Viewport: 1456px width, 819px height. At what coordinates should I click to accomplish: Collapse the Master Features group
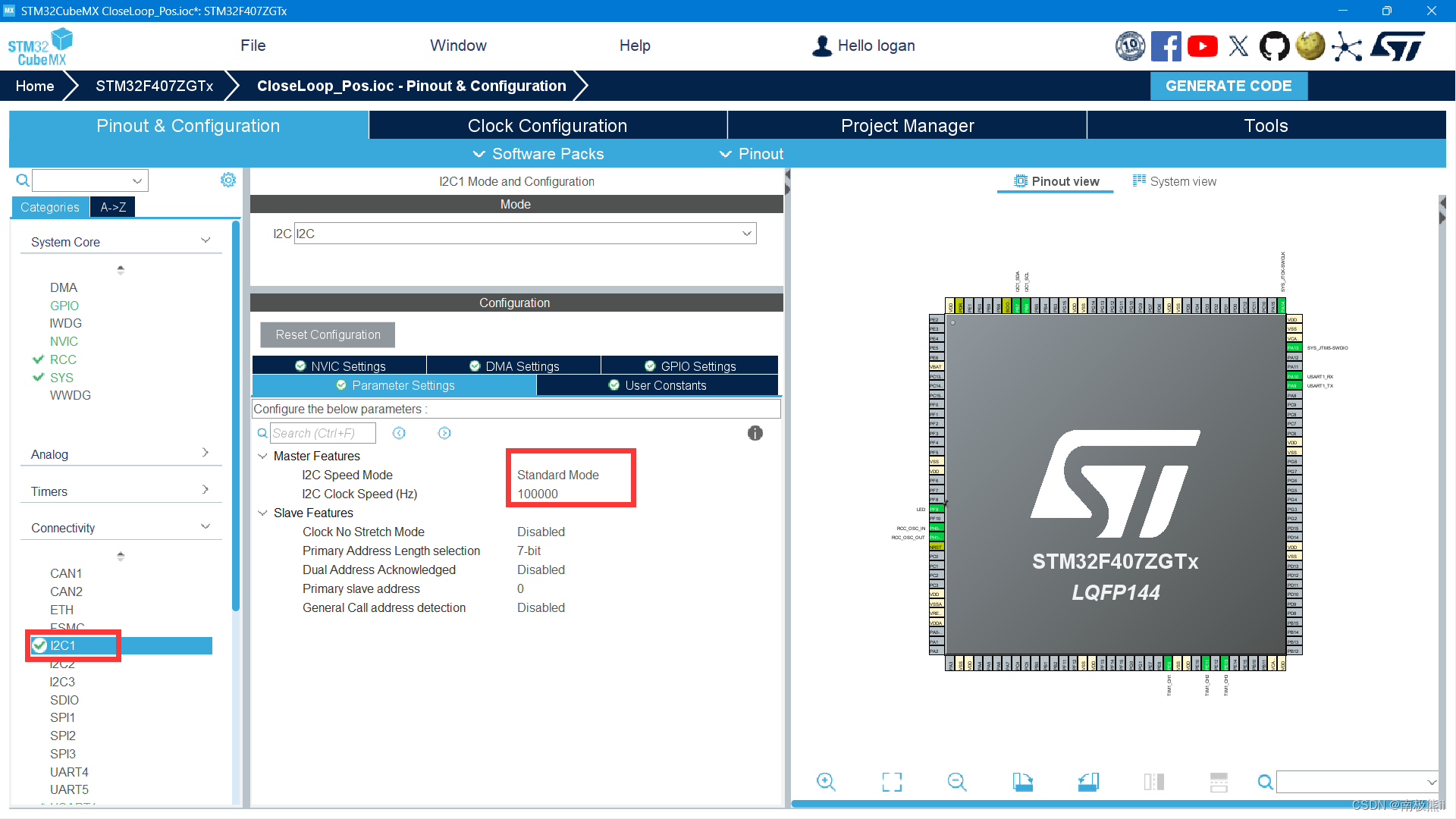[x=262, y=456]
